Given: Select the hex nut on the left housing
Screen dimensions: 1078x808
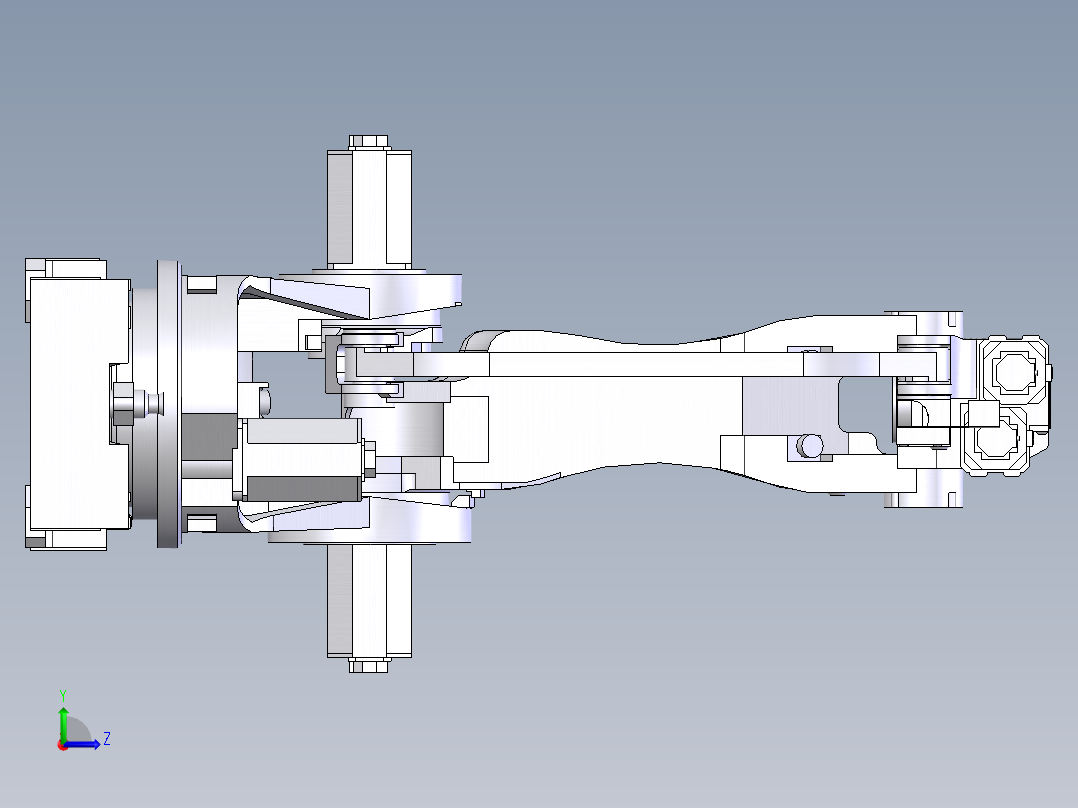Looking at the screenshot, I should [x=123, y=404].
